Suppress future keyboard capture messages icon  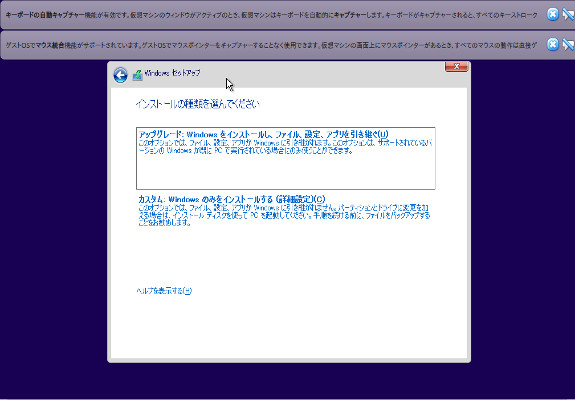coord(568,15)
